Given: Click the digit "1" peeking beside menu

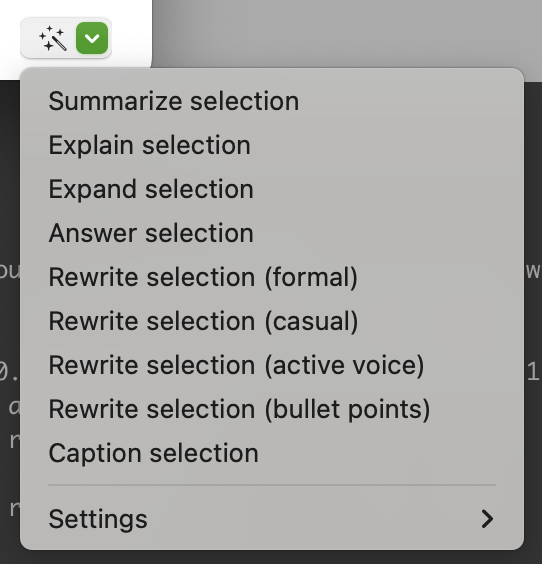Looking at the screenshot, I should click(533, 371).
